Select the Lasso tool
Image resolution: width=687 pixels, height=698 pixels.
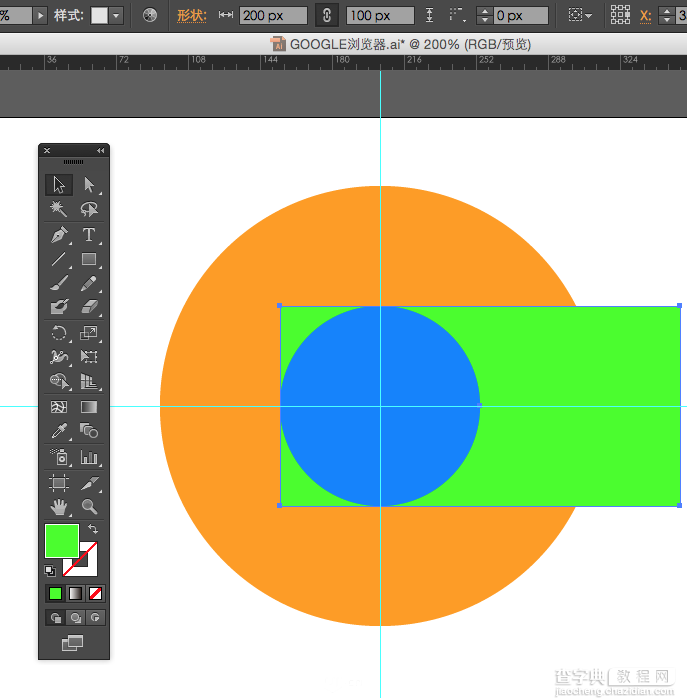[89, 209]
